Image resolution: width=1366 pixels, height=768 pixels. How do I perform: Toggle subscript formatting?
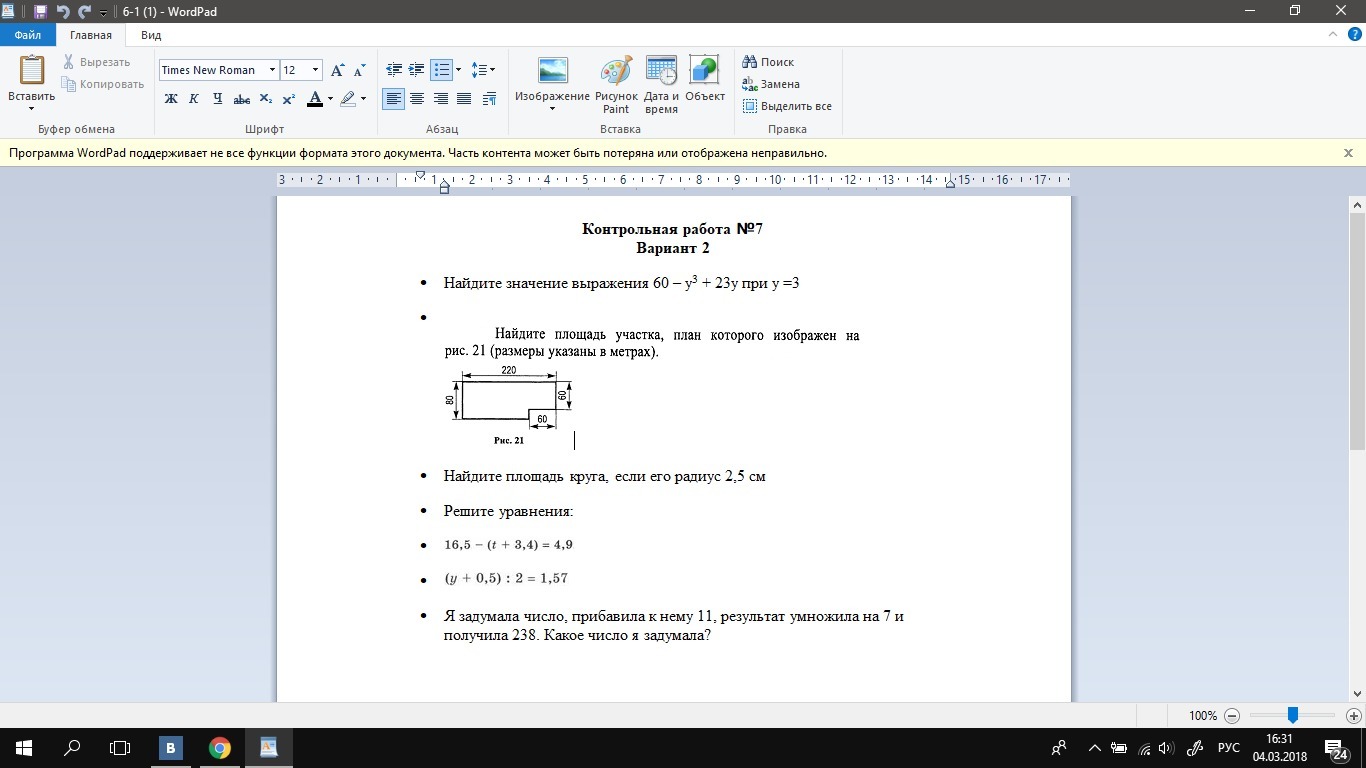266,99
